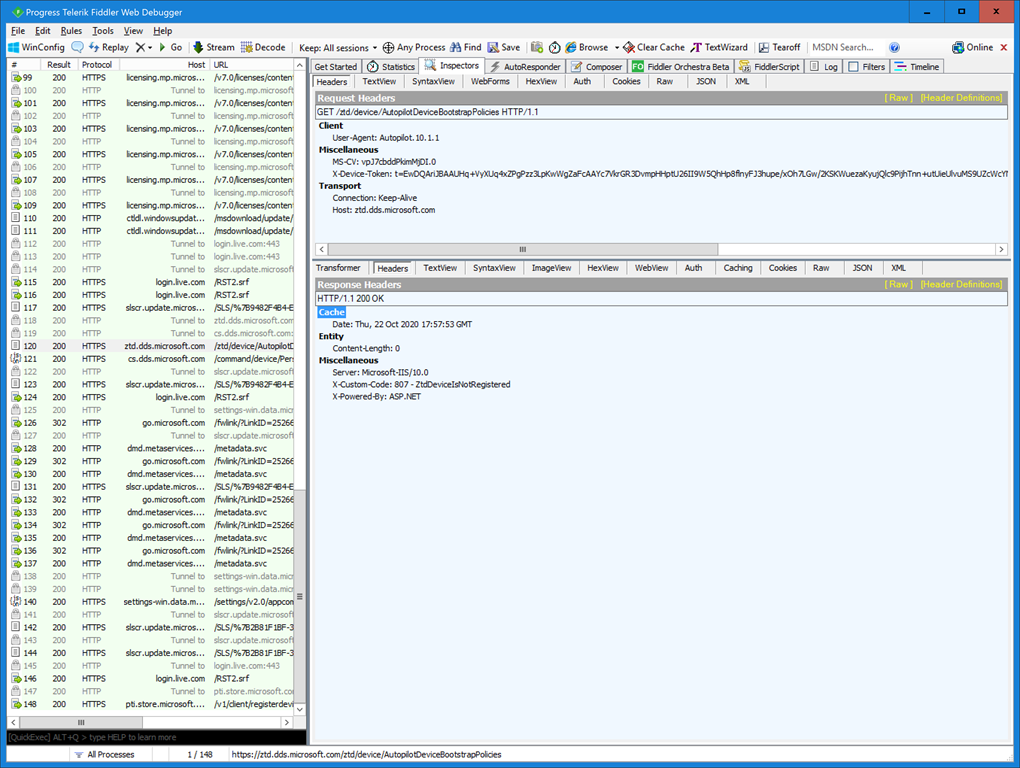Viewport: 1020px width, 768px height.
Task: Click the WinConfig toolbar button
Action: pos(37,47)
